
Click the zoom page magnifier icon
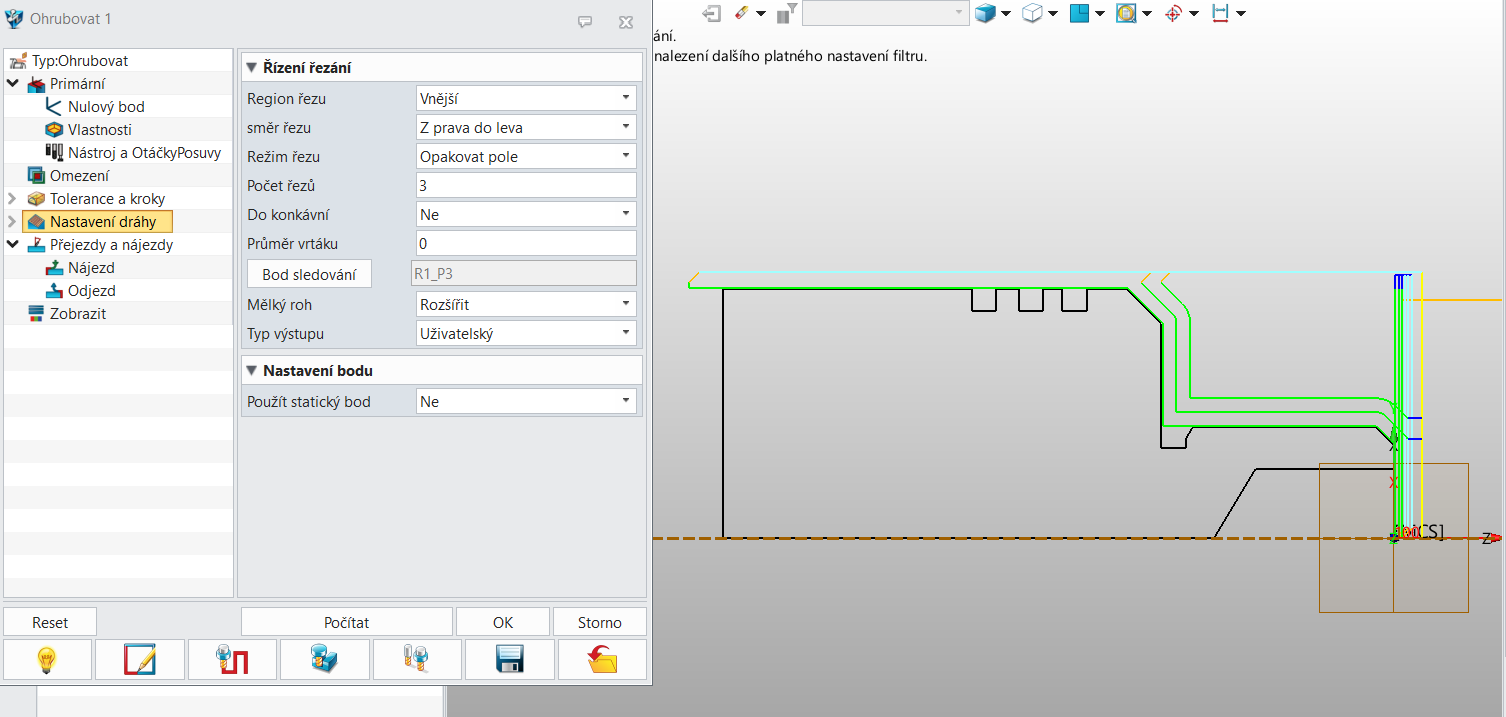(x=1126, y=13)
